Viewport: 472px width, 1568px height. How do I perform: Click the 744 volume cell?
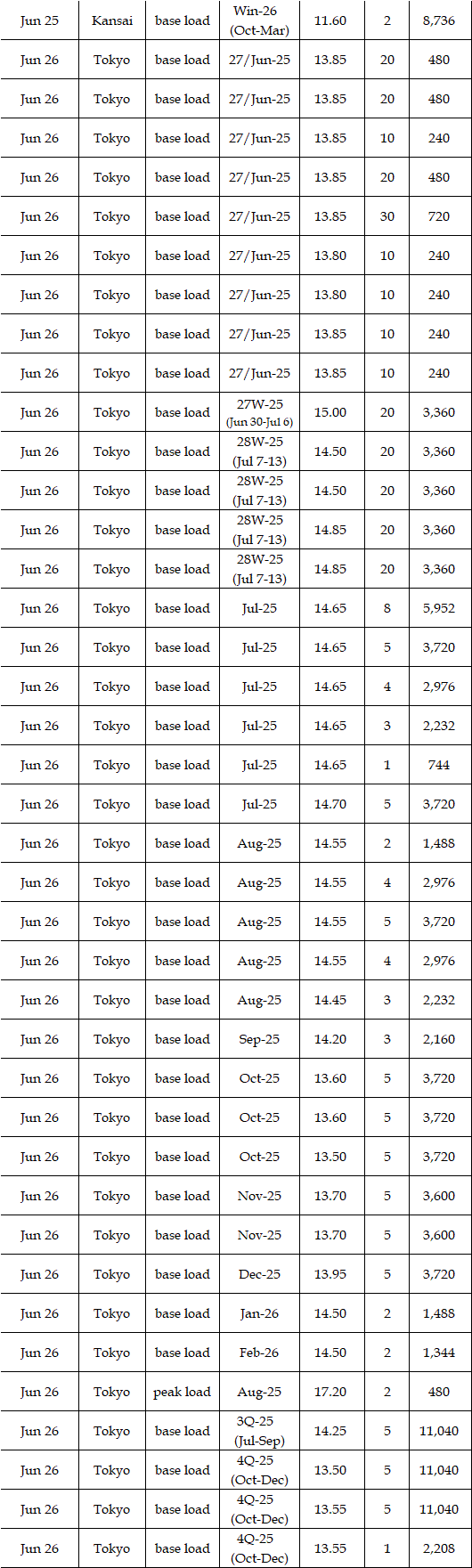[439, 765]
